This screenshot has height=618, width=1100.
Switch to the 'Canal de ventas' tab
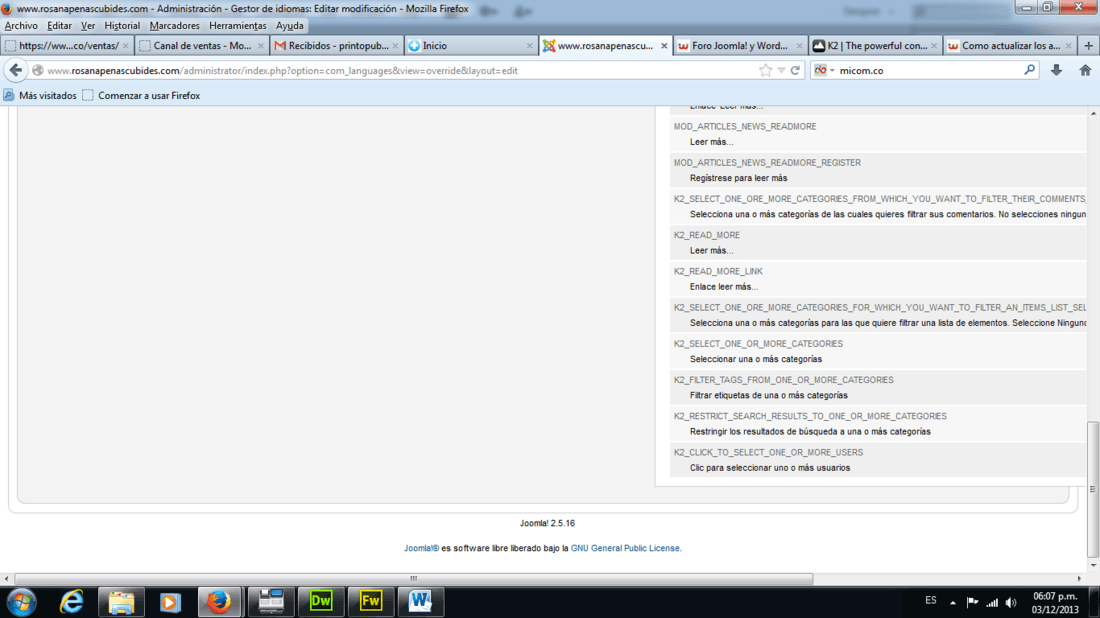201,46
